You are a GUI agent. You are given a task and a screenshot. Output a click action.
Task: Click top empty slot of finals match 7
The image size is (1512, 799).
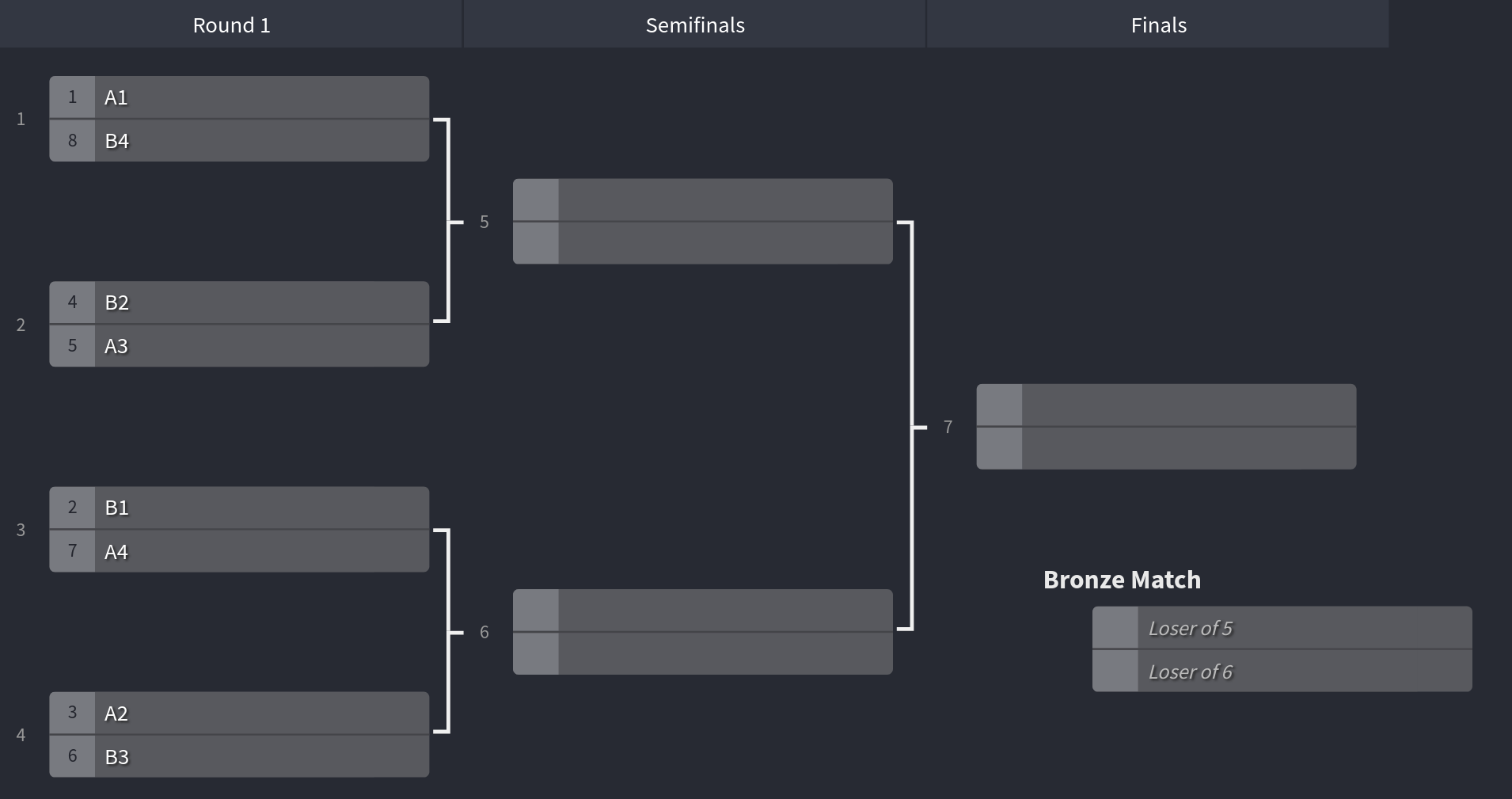click(1166, 405)
